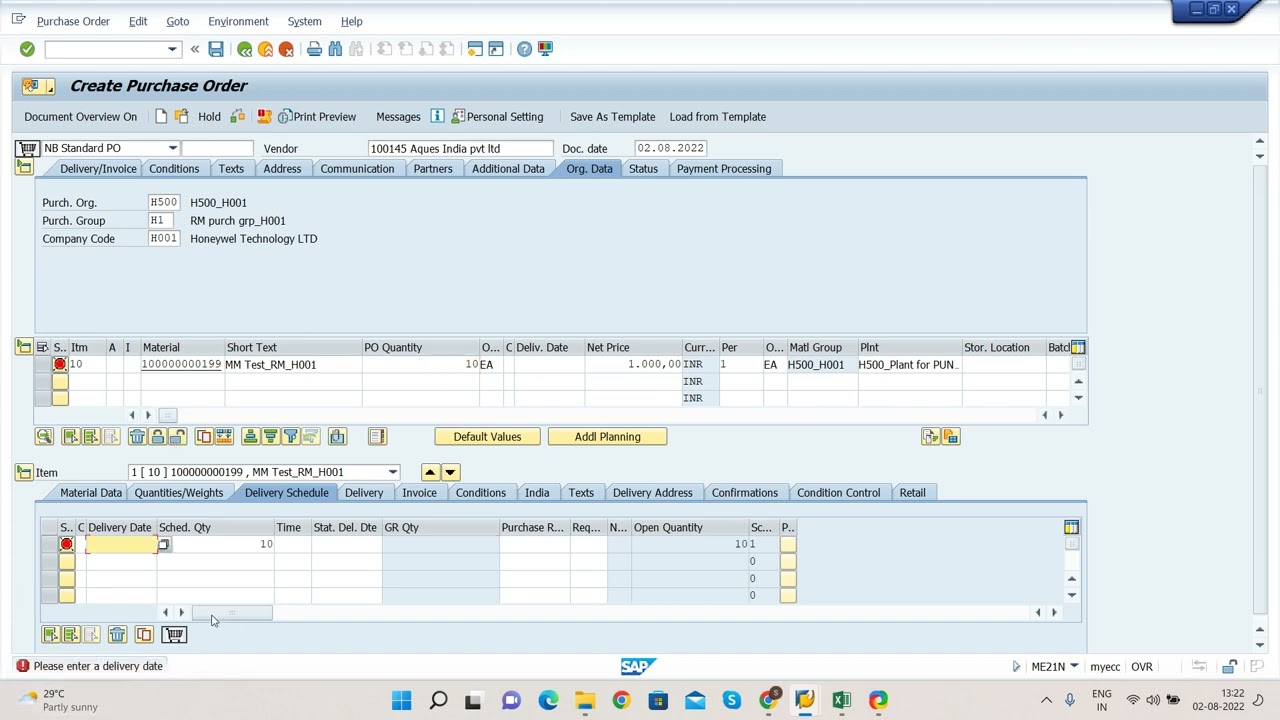Sort items descending icon

(270, 437)
